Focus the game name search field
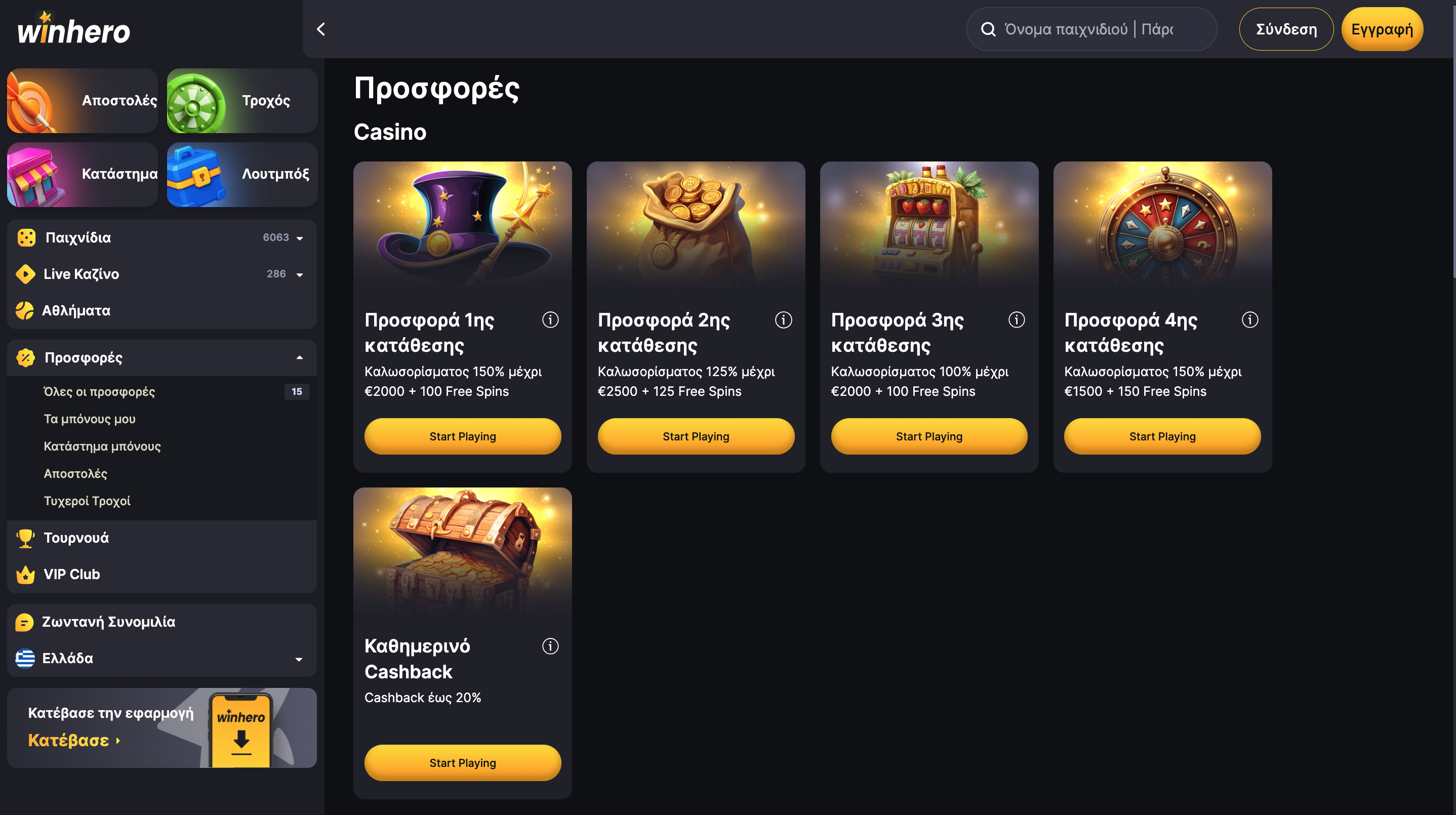The width and height of the screenshot is (1456, 815). 1091,29
